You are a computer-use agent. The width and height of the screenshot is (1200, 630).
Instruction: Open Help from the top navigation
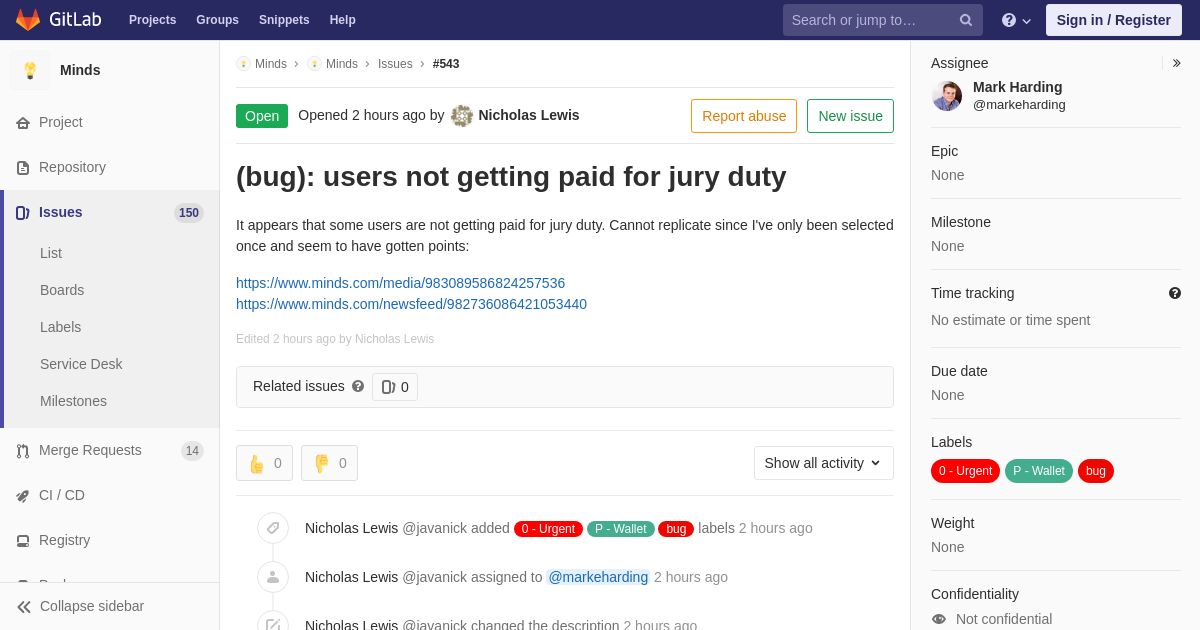[x=343, y=20]
